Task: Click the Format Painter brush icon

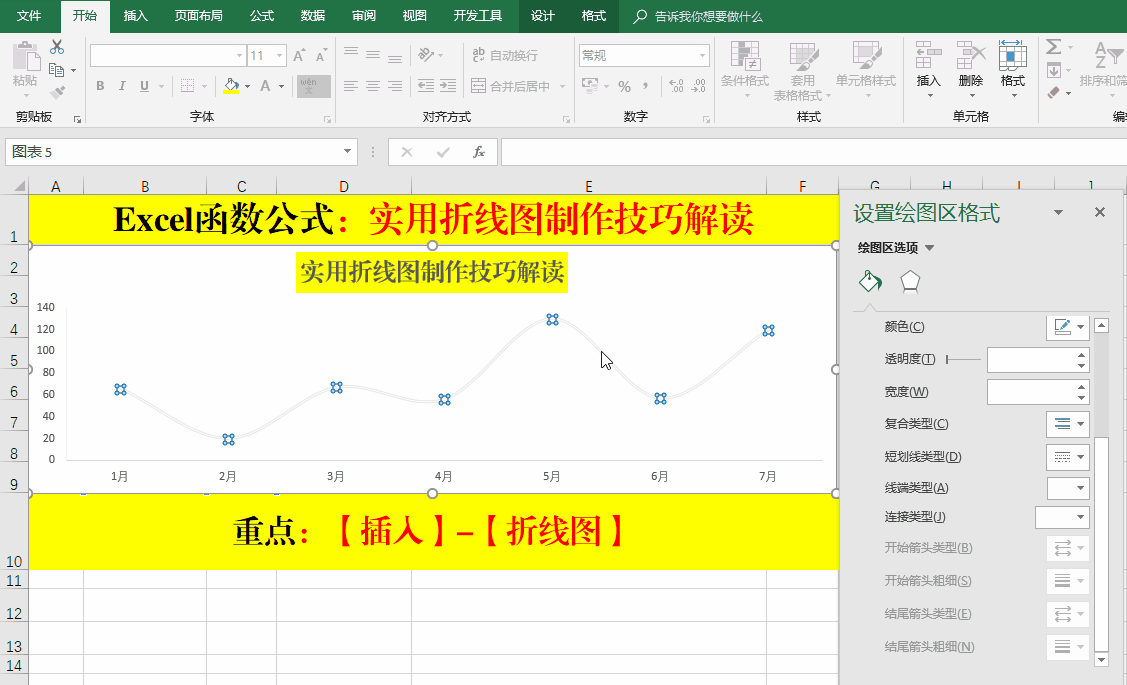Action: tap(58, 92)
